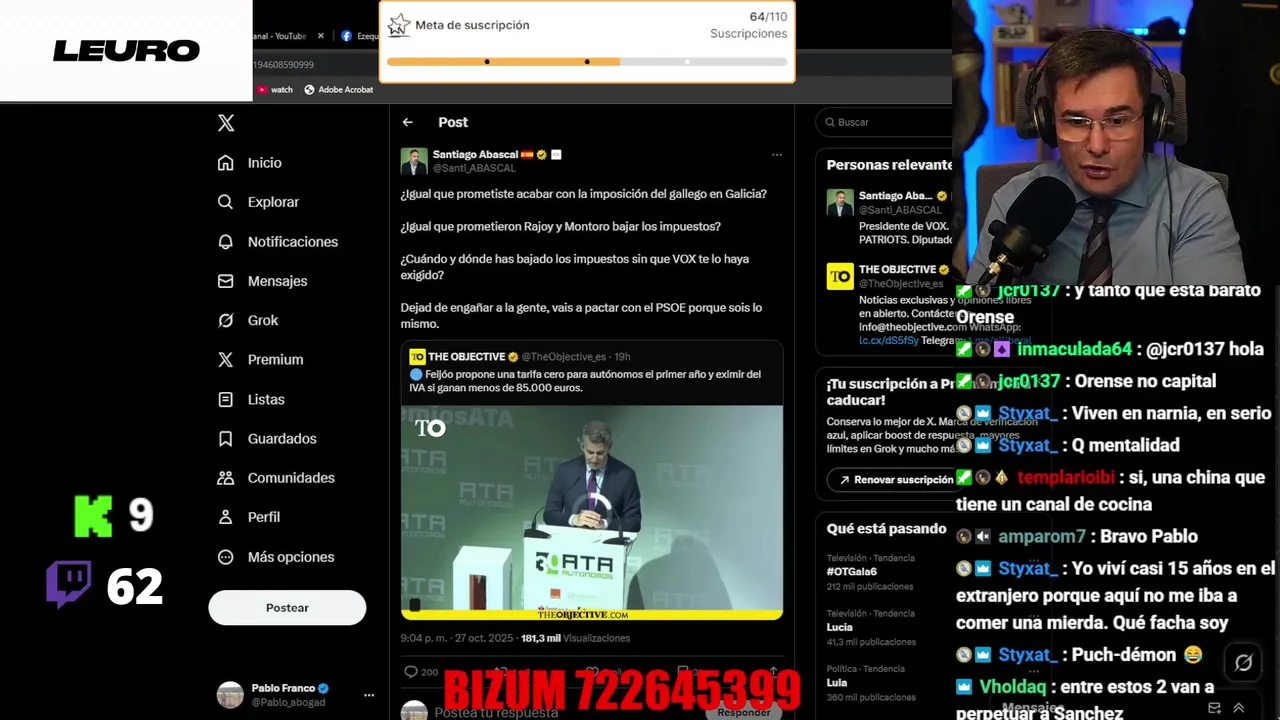
Task: Click the 9:04 p. m. timestamp
Action: [x=457, y=638]
